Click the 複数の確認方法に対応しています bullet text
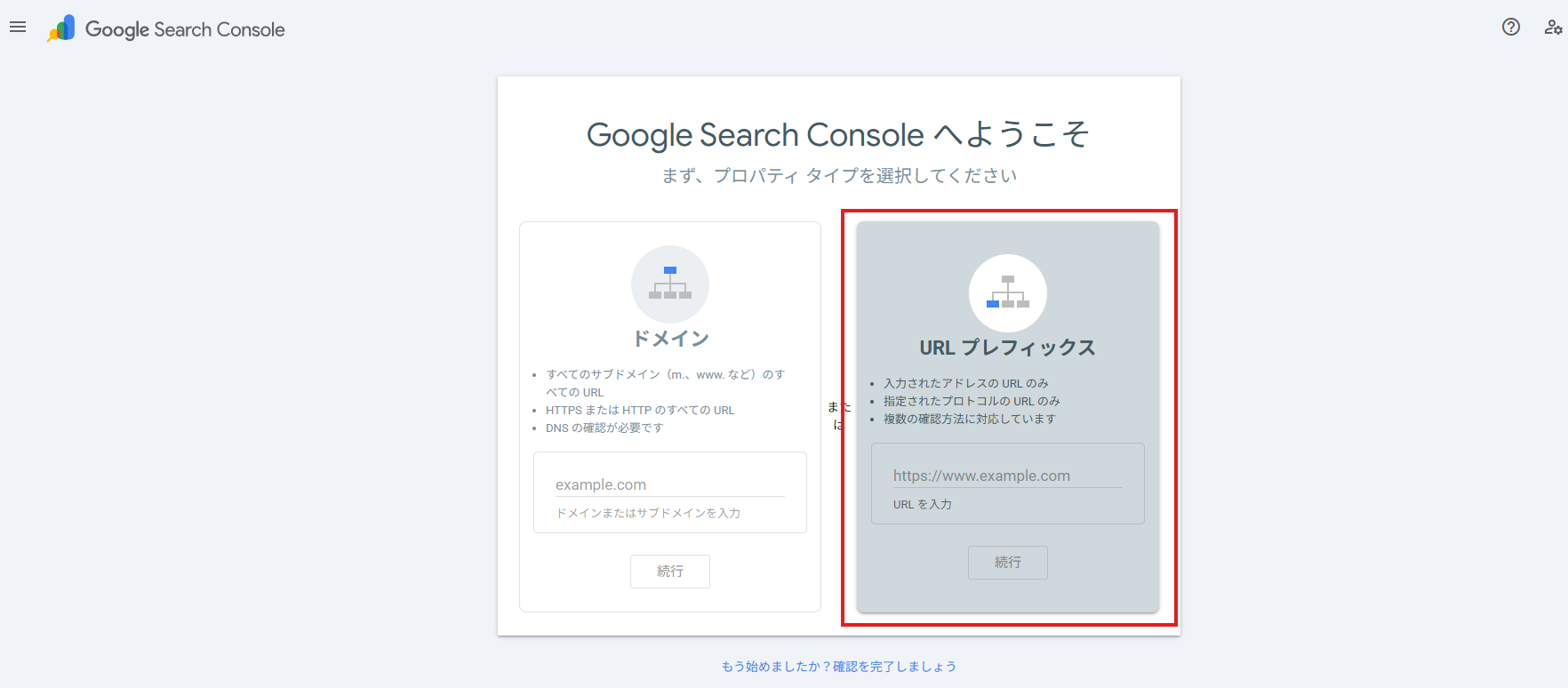This screenshot has width=1568, height=688. point(969,419)
